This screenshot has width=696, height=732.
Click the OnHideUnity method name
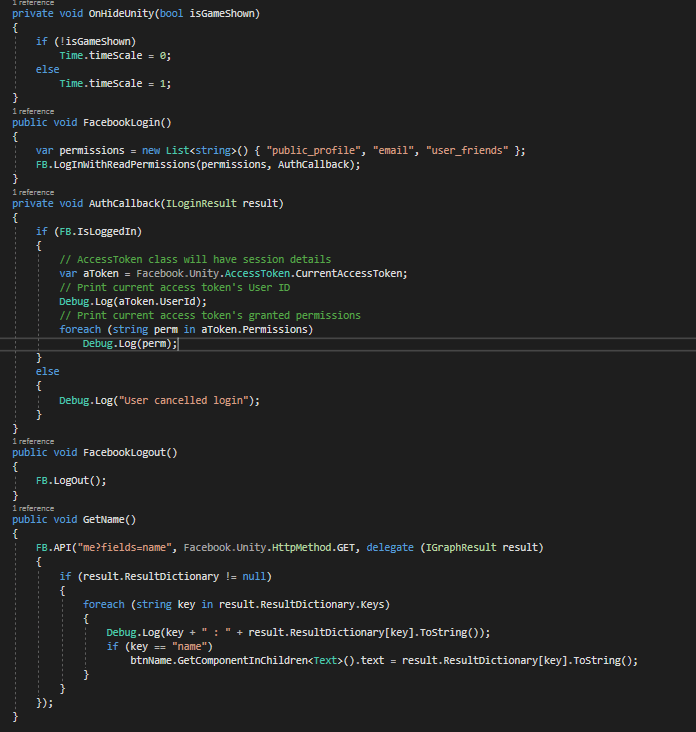tap(121, 14)
